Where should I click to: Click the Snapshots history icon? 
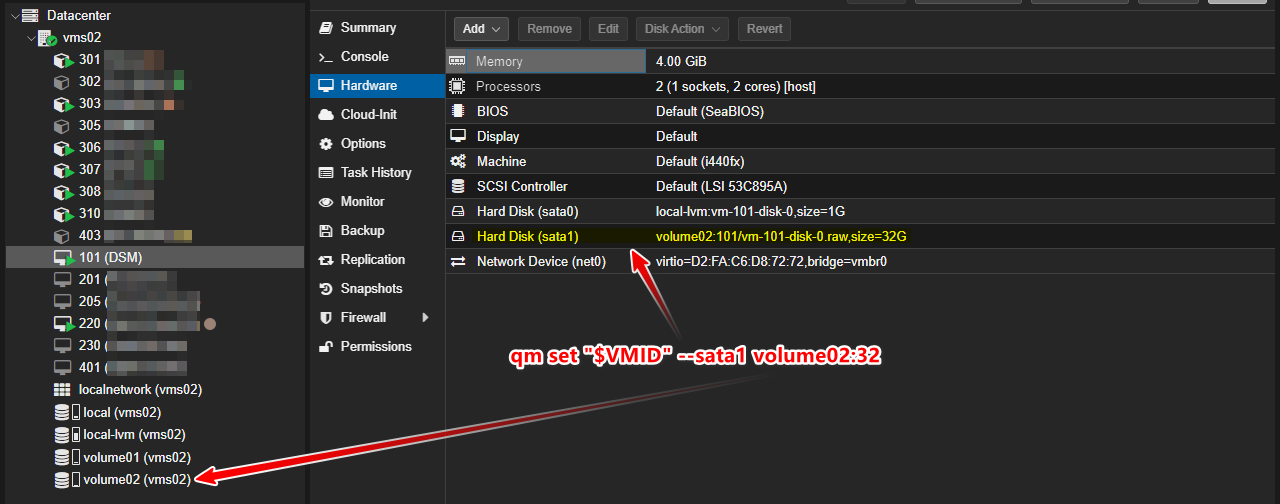click(x=325, y=289)
